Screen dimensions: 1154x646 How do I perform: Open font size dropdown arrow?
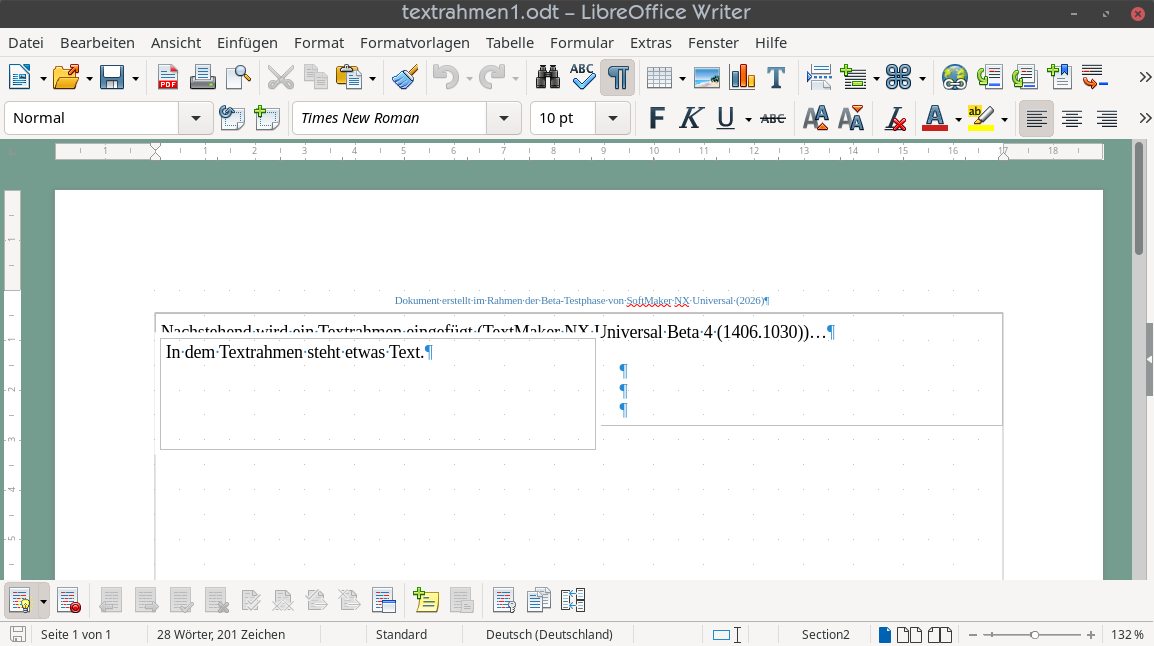click(x=612, y=118)
